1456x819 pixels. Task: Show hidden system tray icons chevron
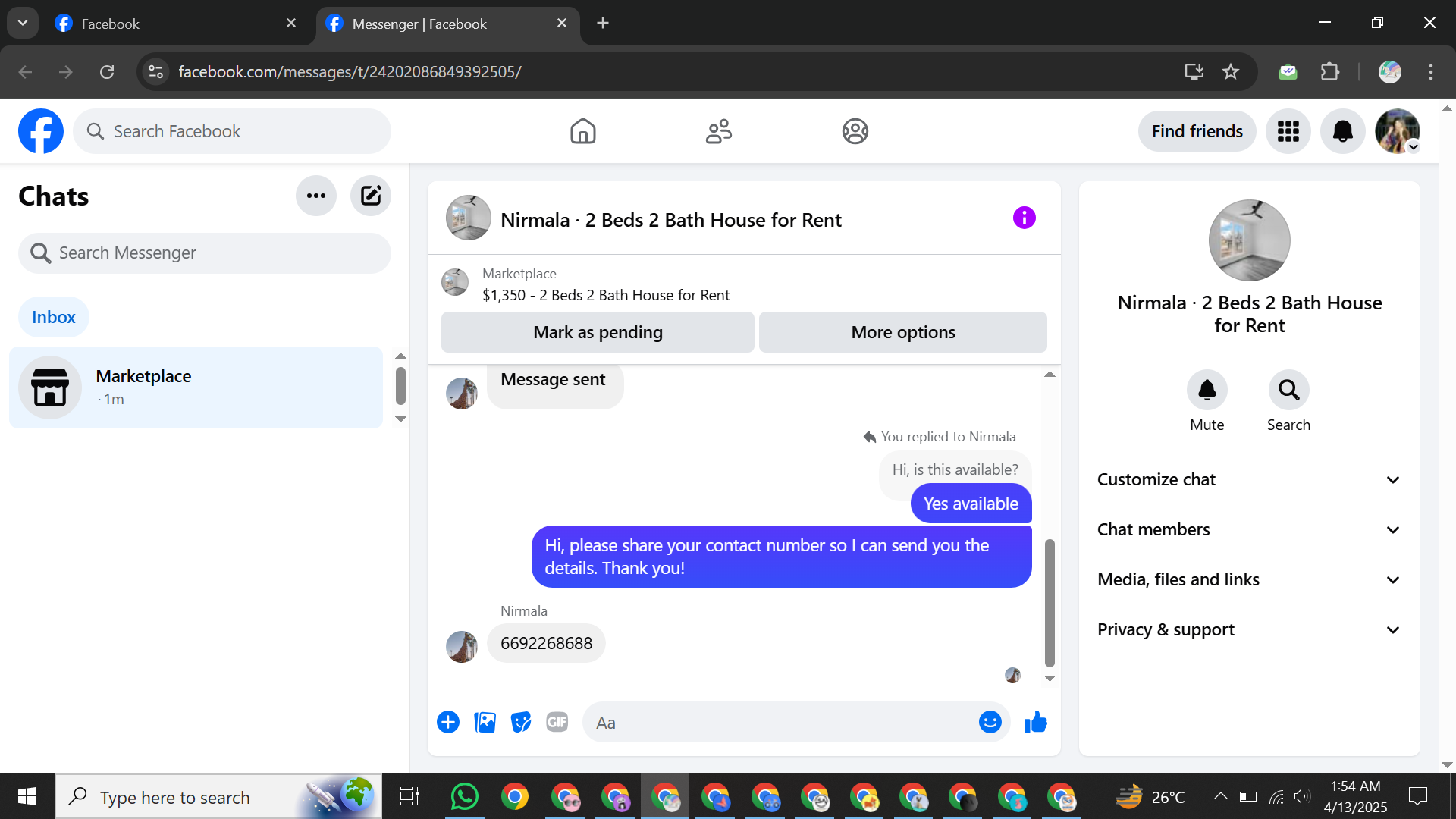click(1220, 796)
